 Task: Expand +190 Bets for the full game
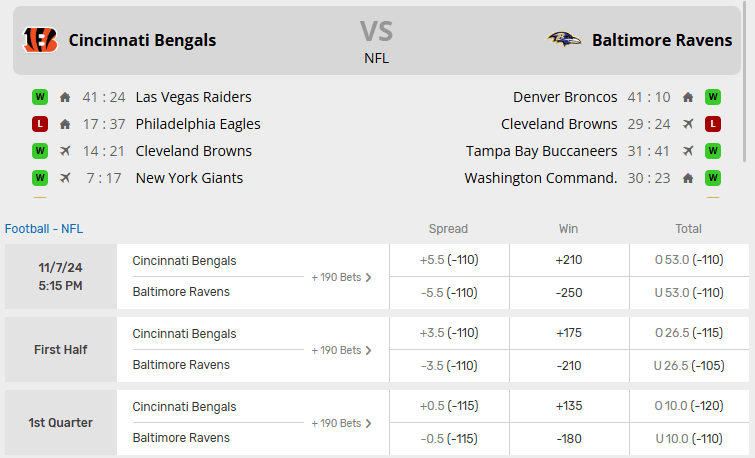[x=341, y=277]
